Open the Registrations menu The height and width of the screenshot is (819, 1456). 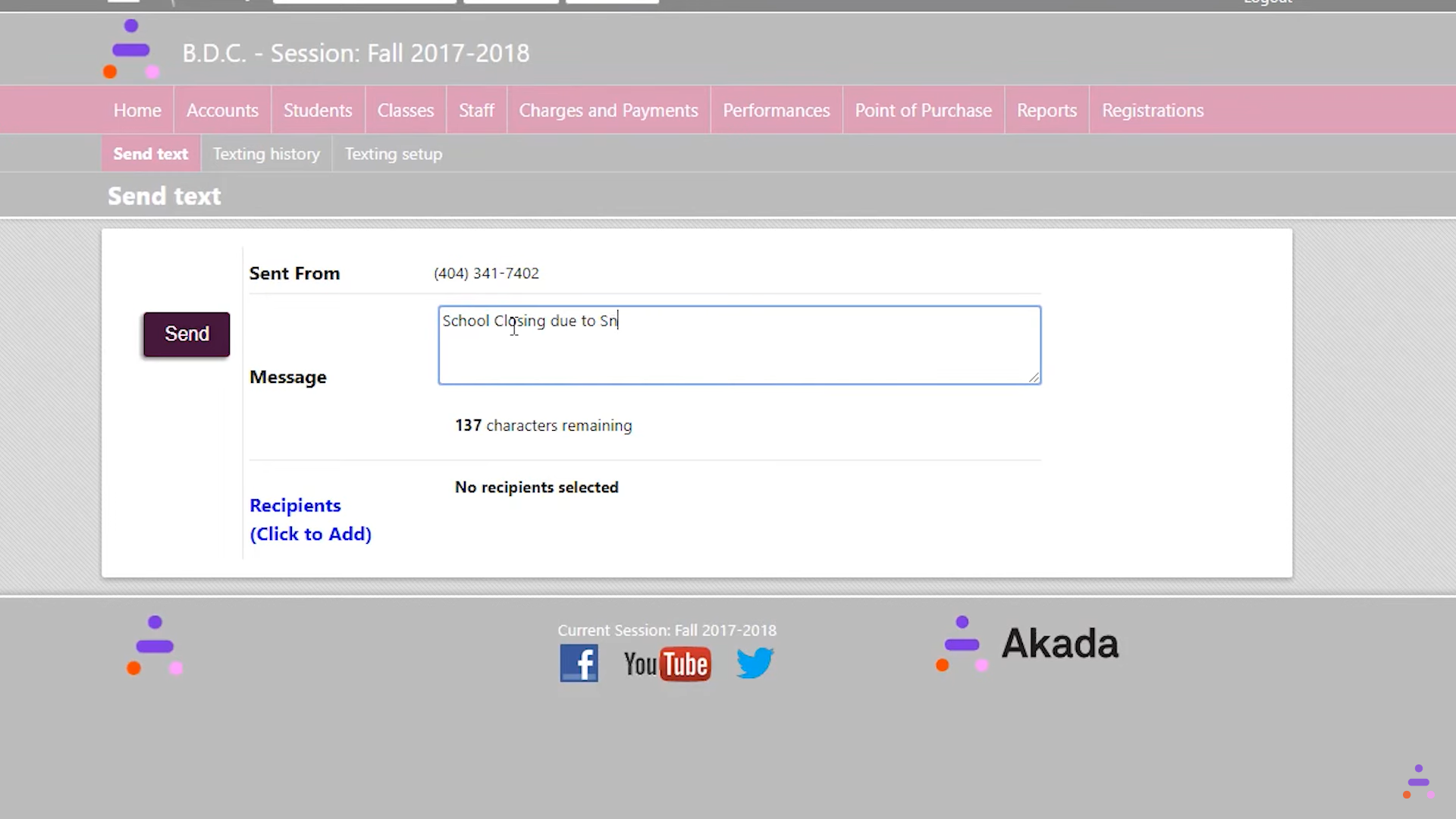tap(1152, 111)
